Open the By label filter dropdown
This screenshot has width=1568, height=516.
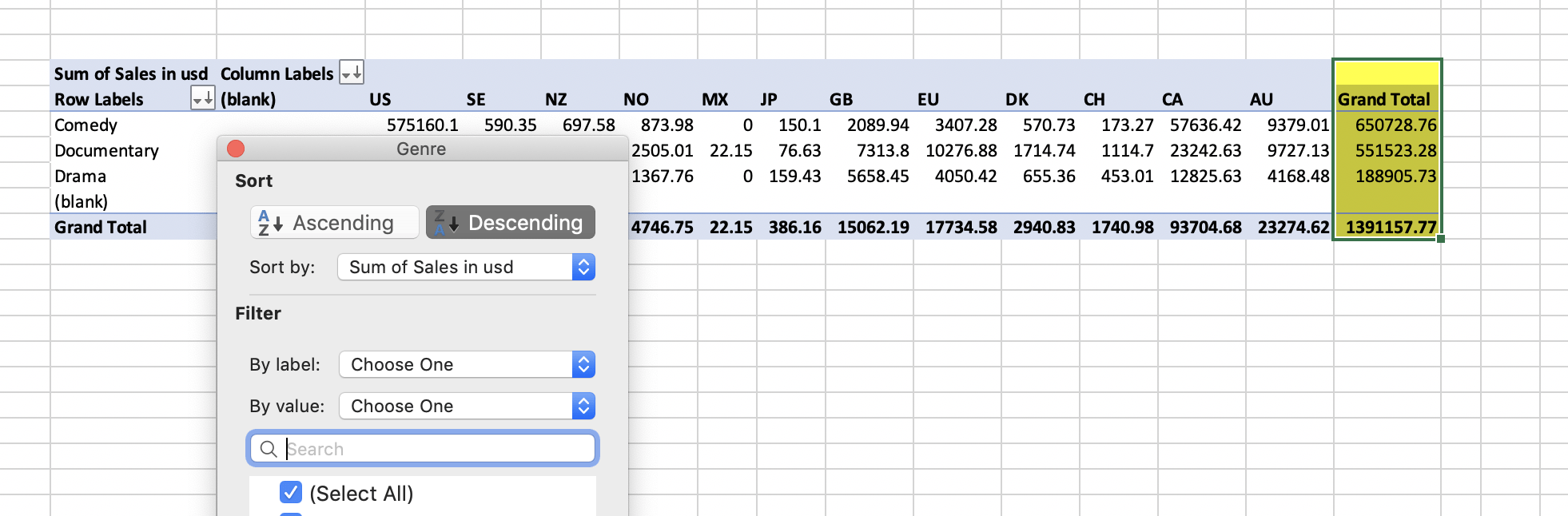click(x=583, y=365)
